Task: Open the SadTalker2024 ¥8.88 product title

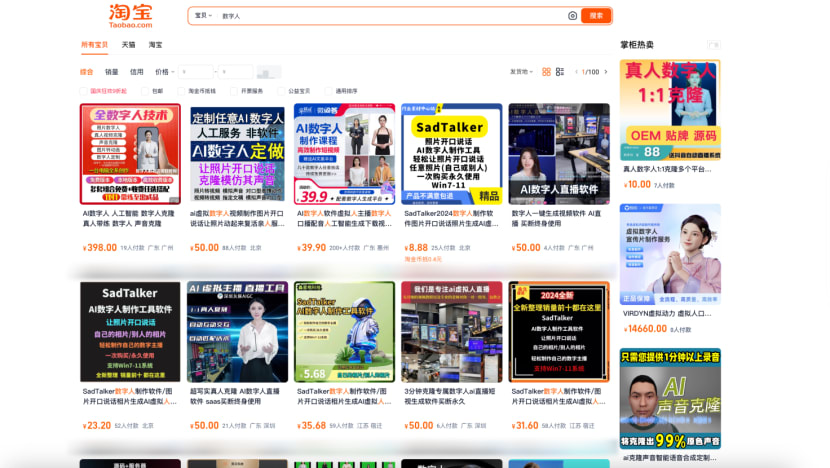Action: coord(451,218)
